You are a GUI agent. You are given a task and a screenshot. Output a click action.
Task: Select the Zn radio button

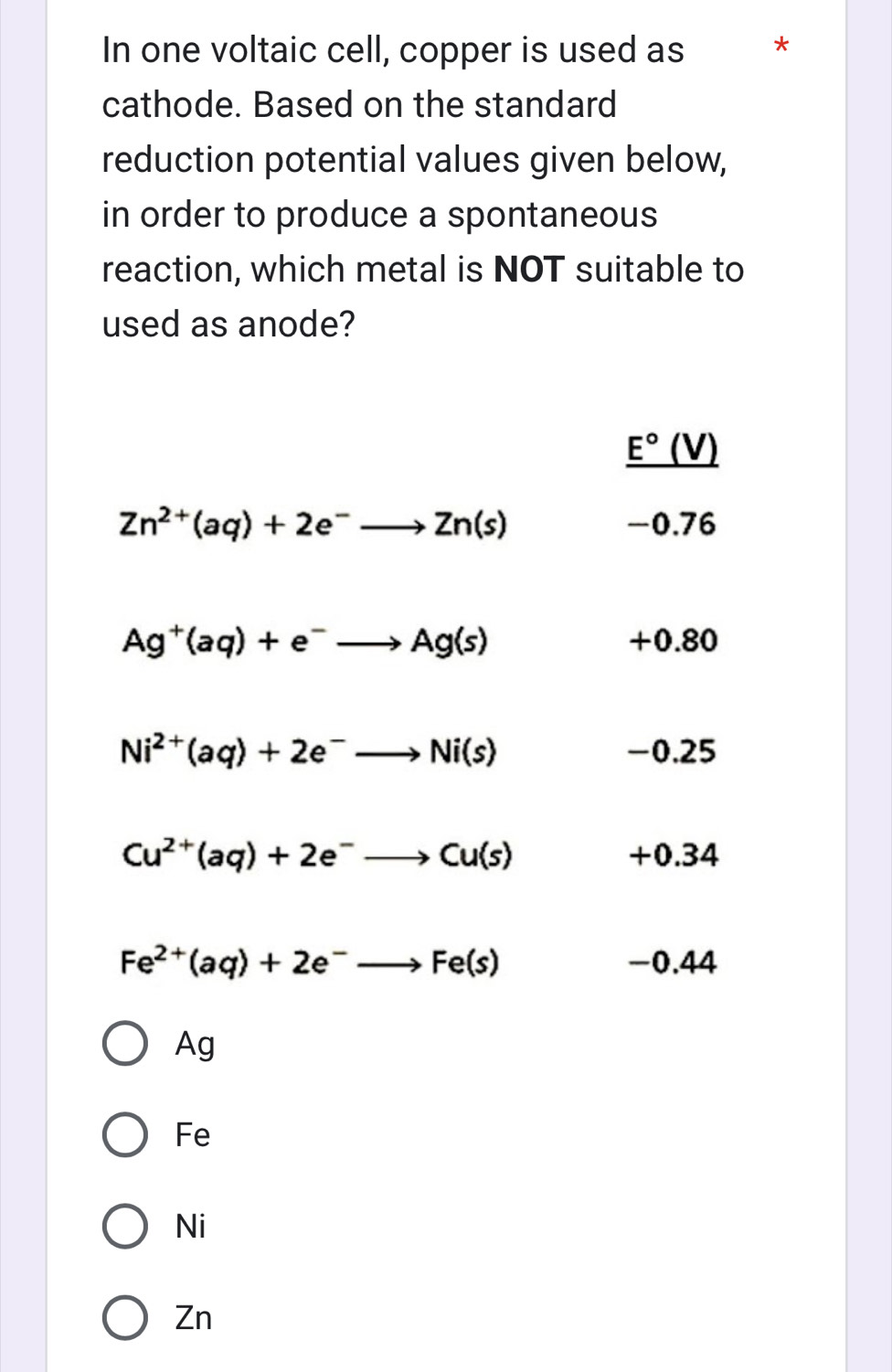point(124,1318)
